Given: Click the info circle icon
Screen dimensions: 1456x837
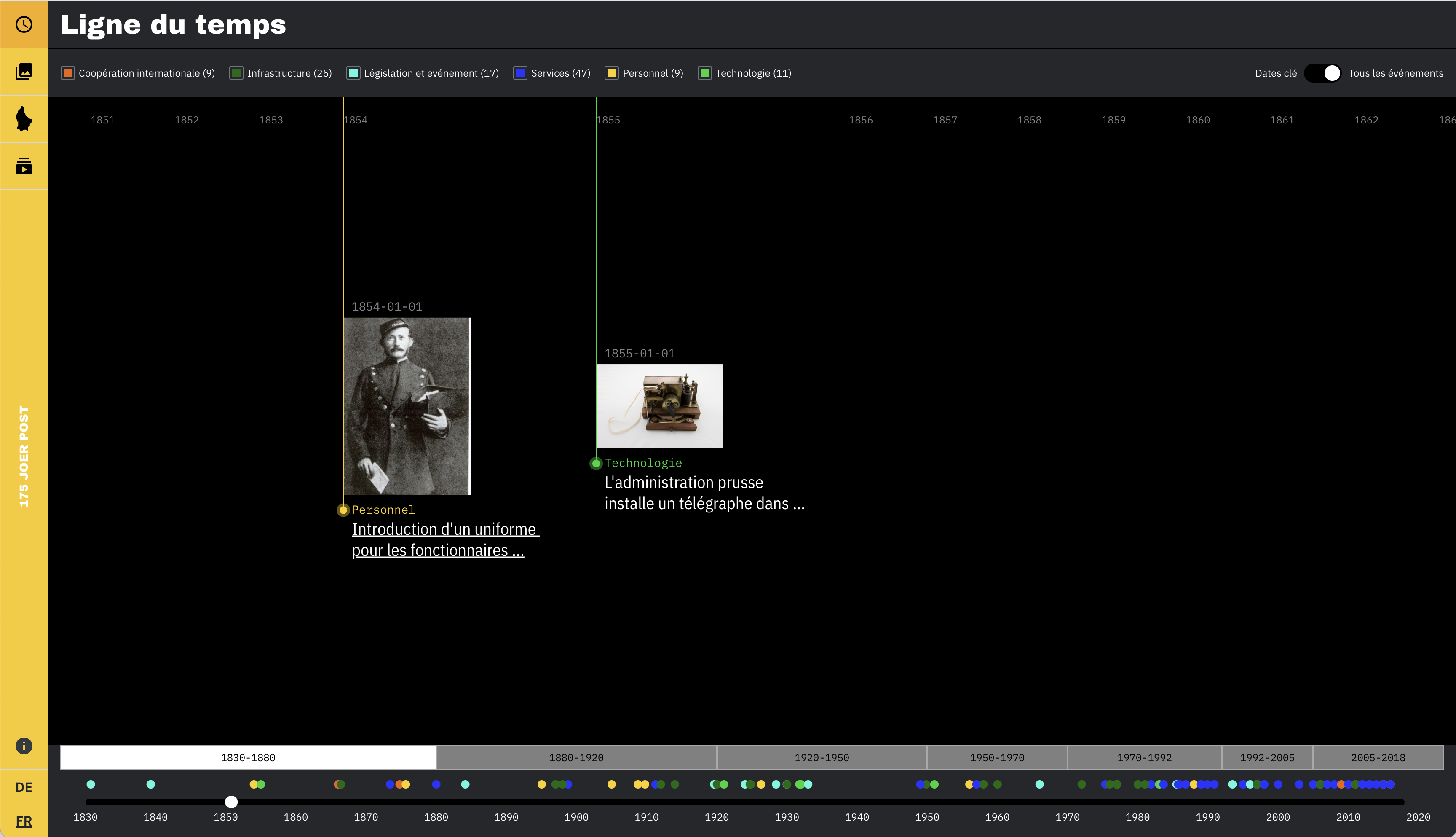Looking at the screenshot, I should pyautogui.click(x=24, y=746).
